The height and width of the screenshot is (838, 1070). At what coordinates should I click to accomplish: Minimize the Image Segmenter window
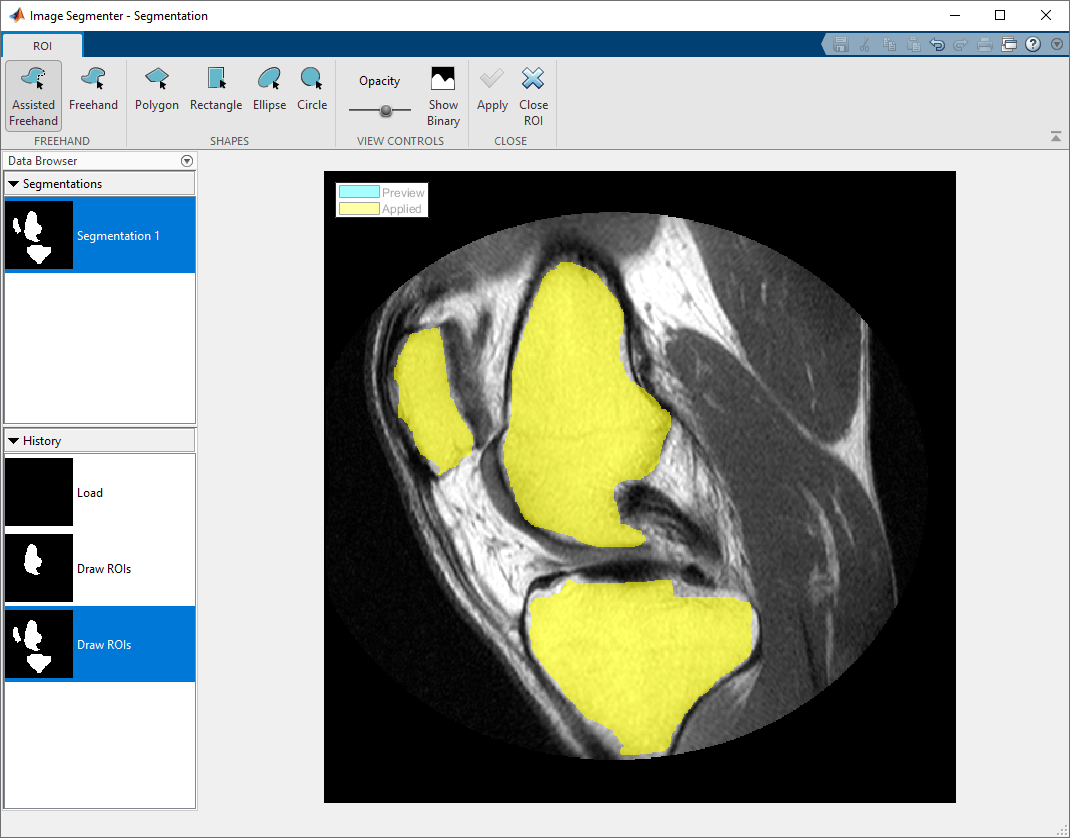point(955,15)
